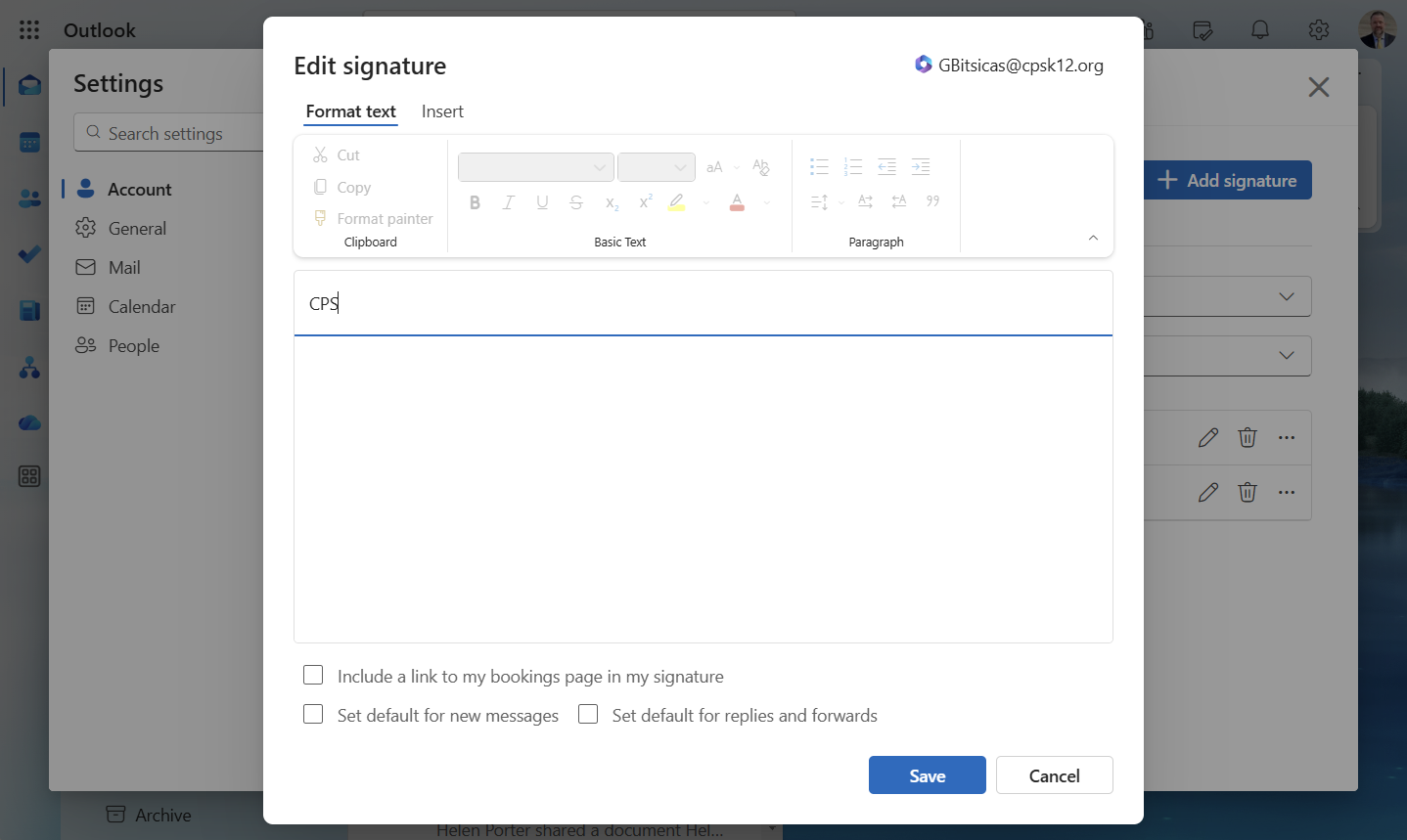The width and height of the screenshot is (1407, 840).
Task: Open the Outlook settings gear
Action: tap(1319, 30)
